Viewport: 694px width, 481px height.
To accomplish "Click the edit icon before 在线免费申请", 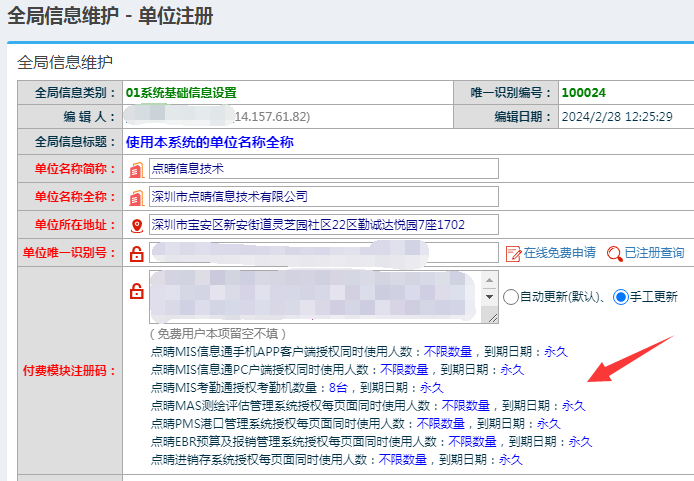I will click(x=513, y=253).
